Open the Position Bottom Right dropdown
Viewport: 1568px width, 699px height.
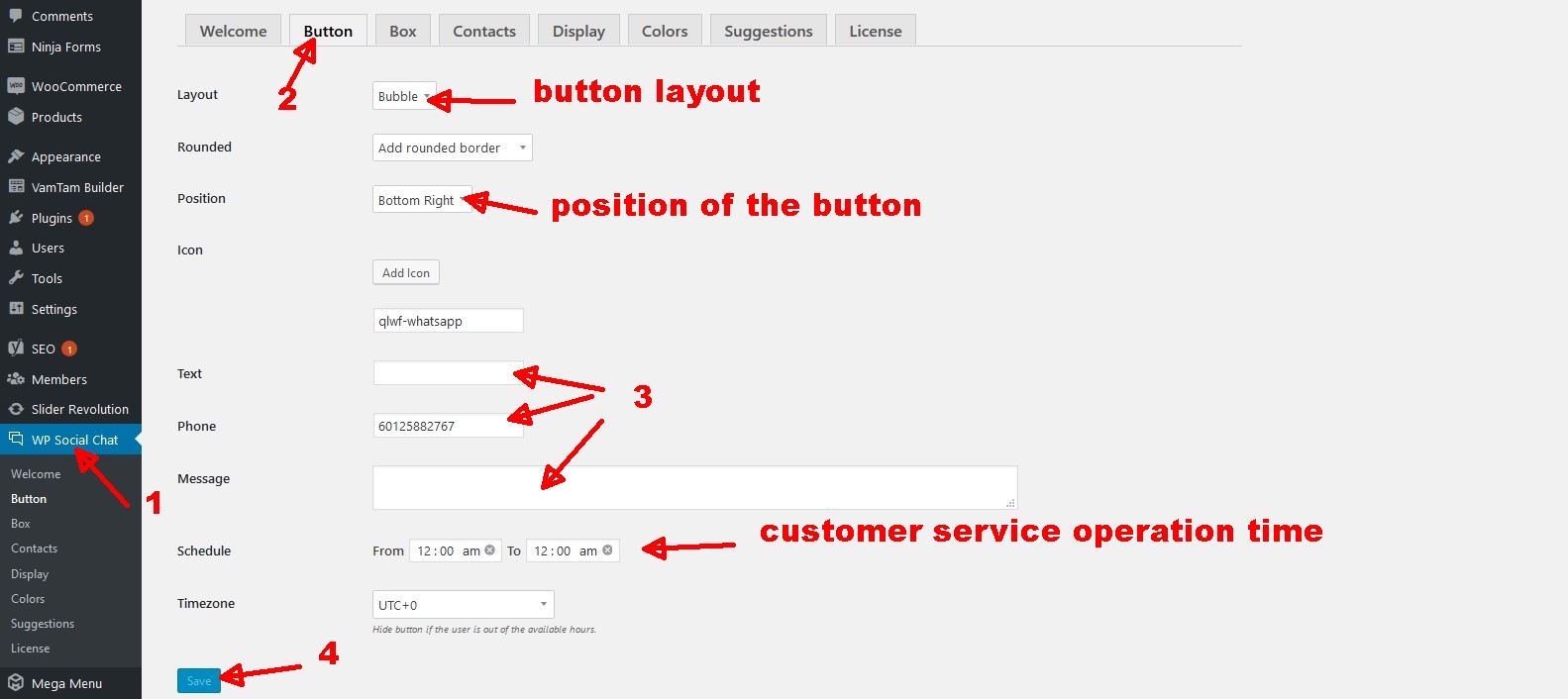coord(422,200)
